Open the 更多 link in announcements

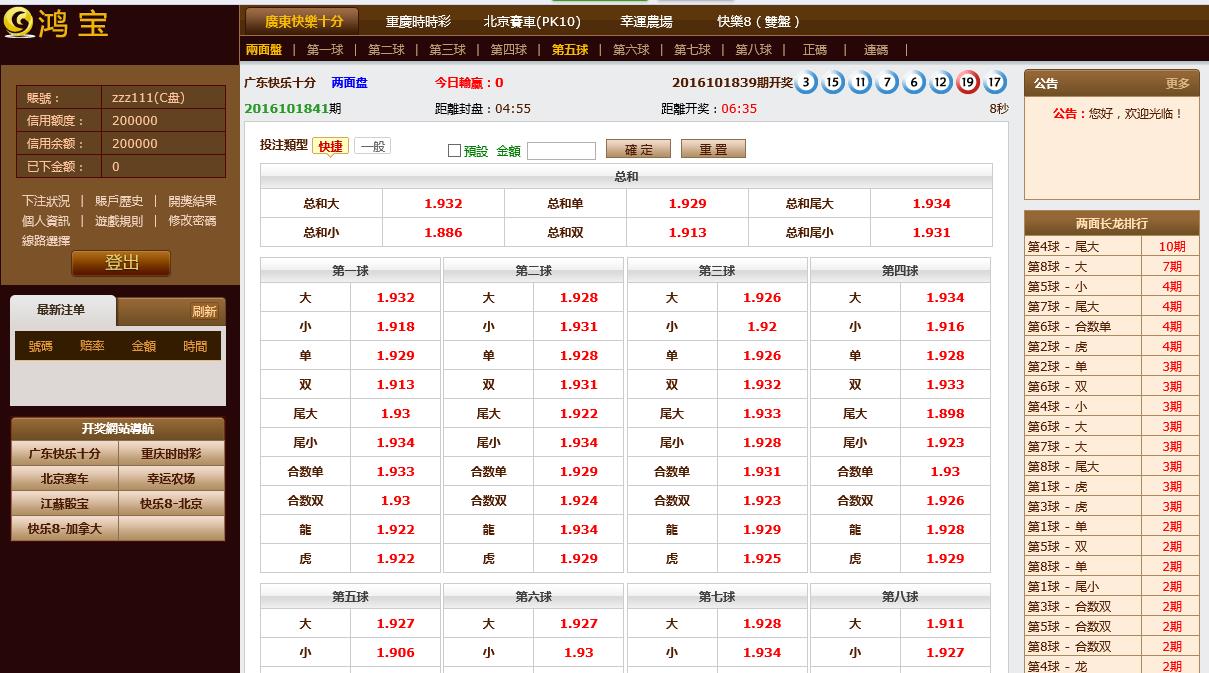pos(1178,84)
